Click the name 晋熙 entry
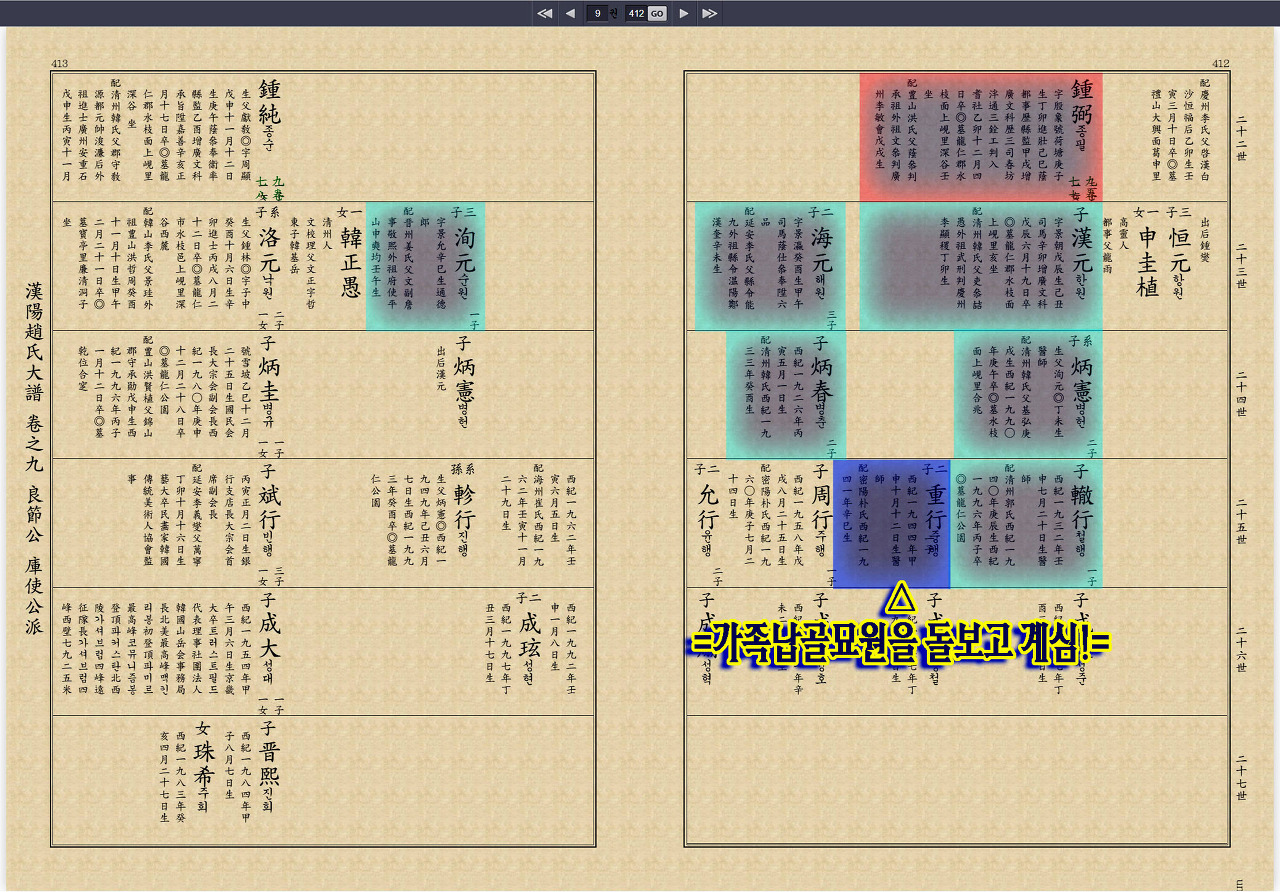Screen dimensions: 1280x892 point(270,764)
